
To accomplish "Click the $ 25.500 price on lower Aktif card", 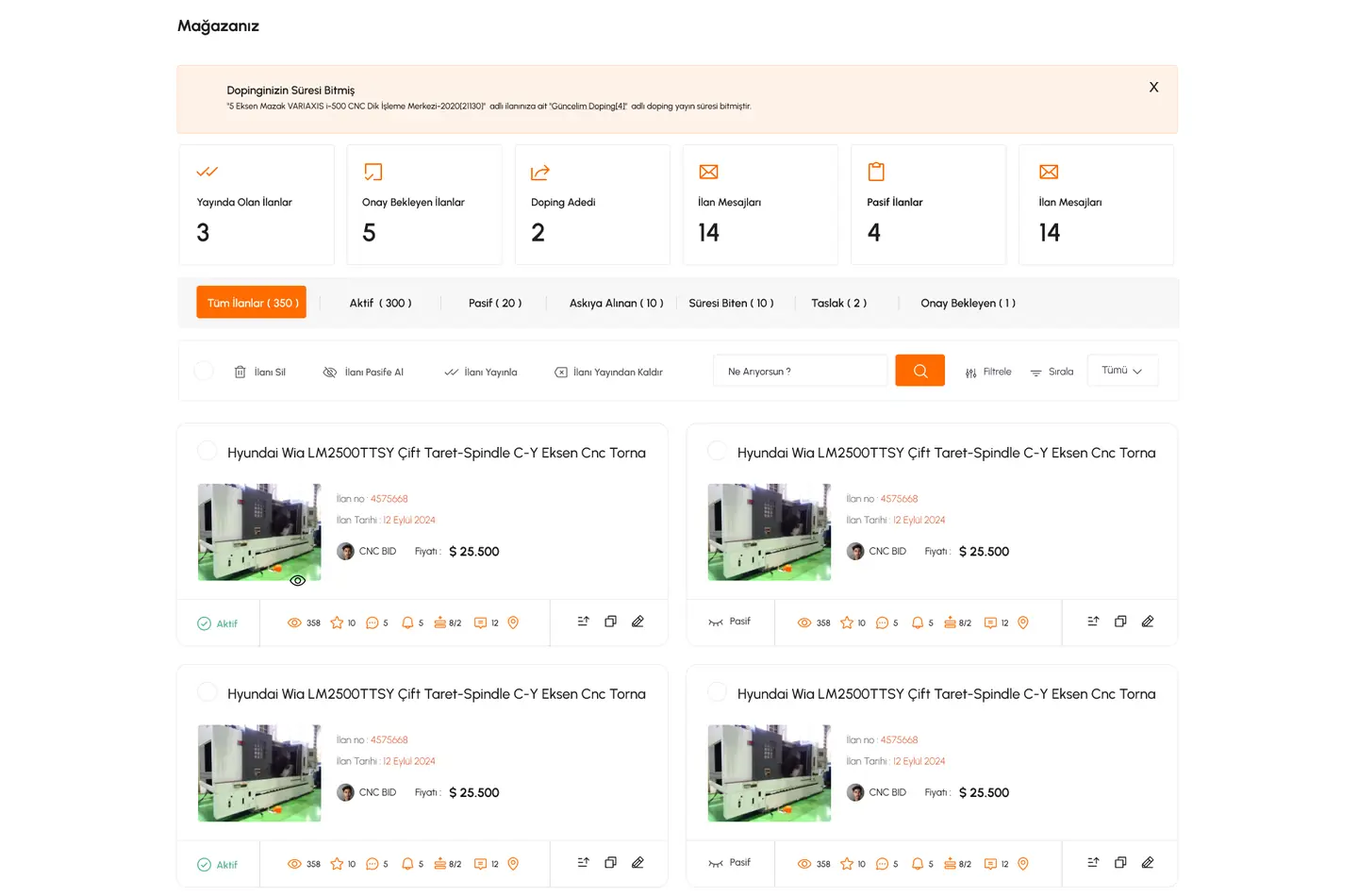I will pyautogui.click(x=474, y=792).
